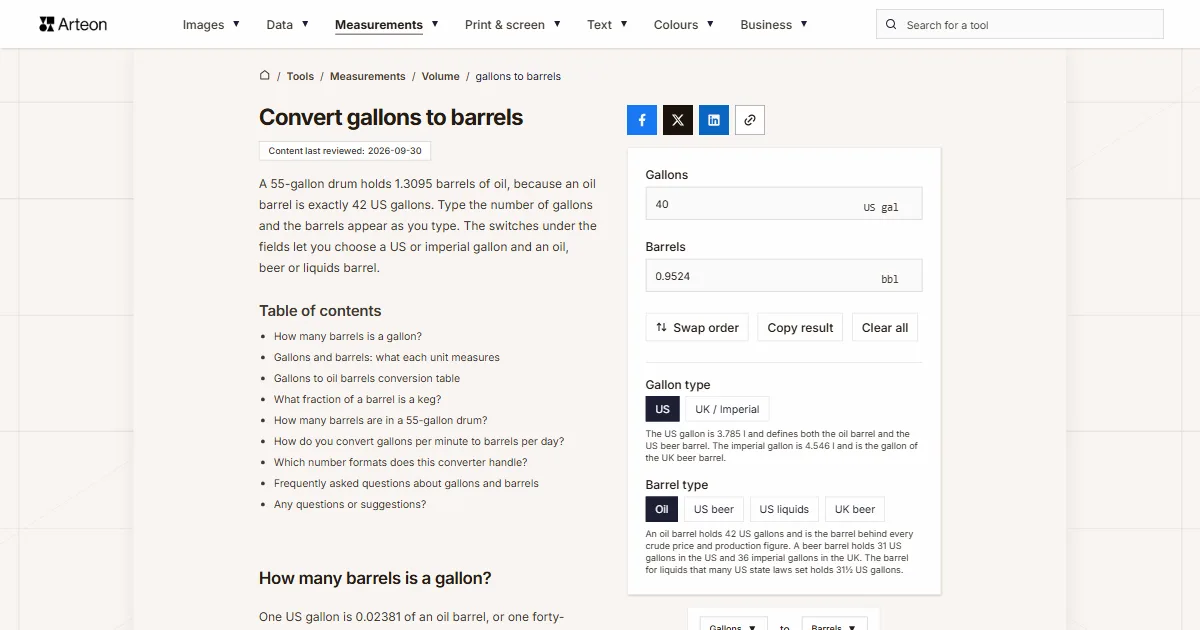Select UK beer barrel type
The width and height of the screenshot is (1200, 630).
[855, 509]
